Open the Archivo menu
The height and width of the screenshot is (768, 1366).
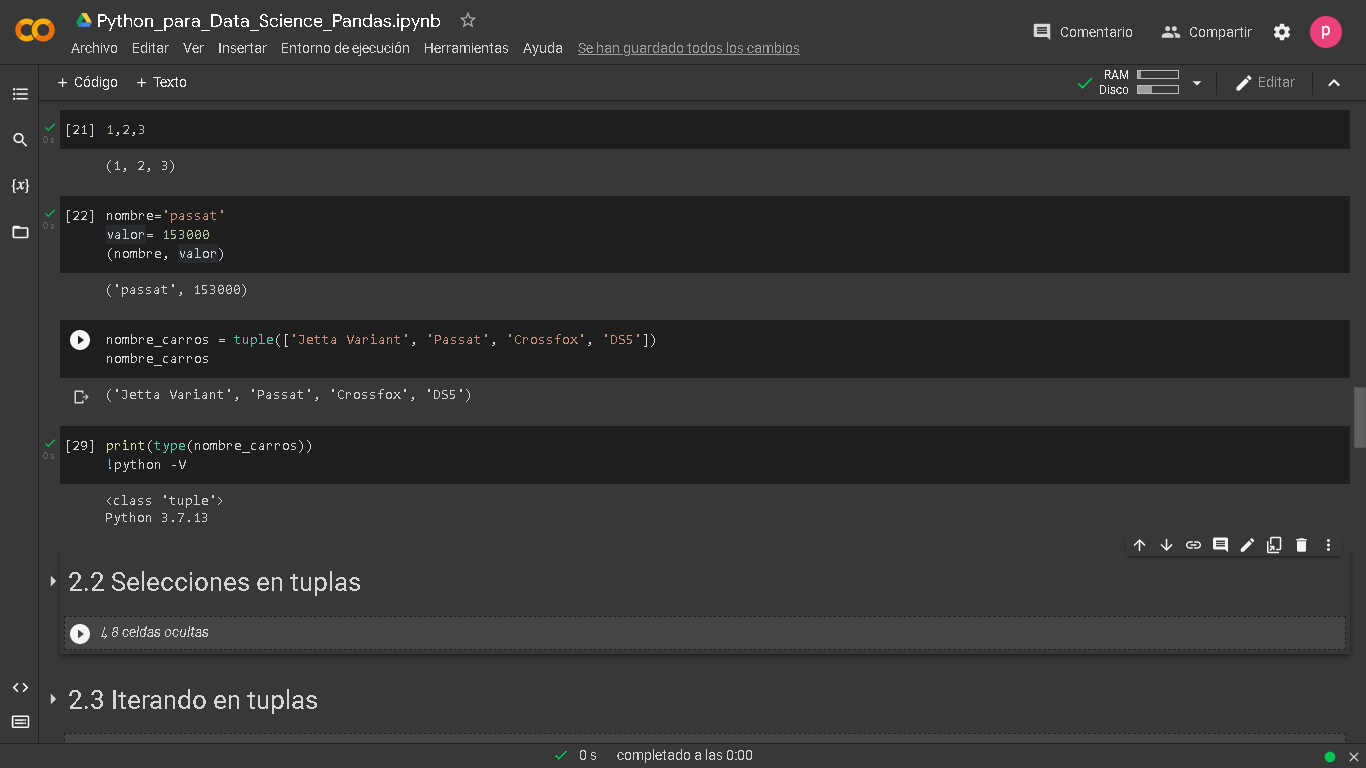[x=94, y=48]
